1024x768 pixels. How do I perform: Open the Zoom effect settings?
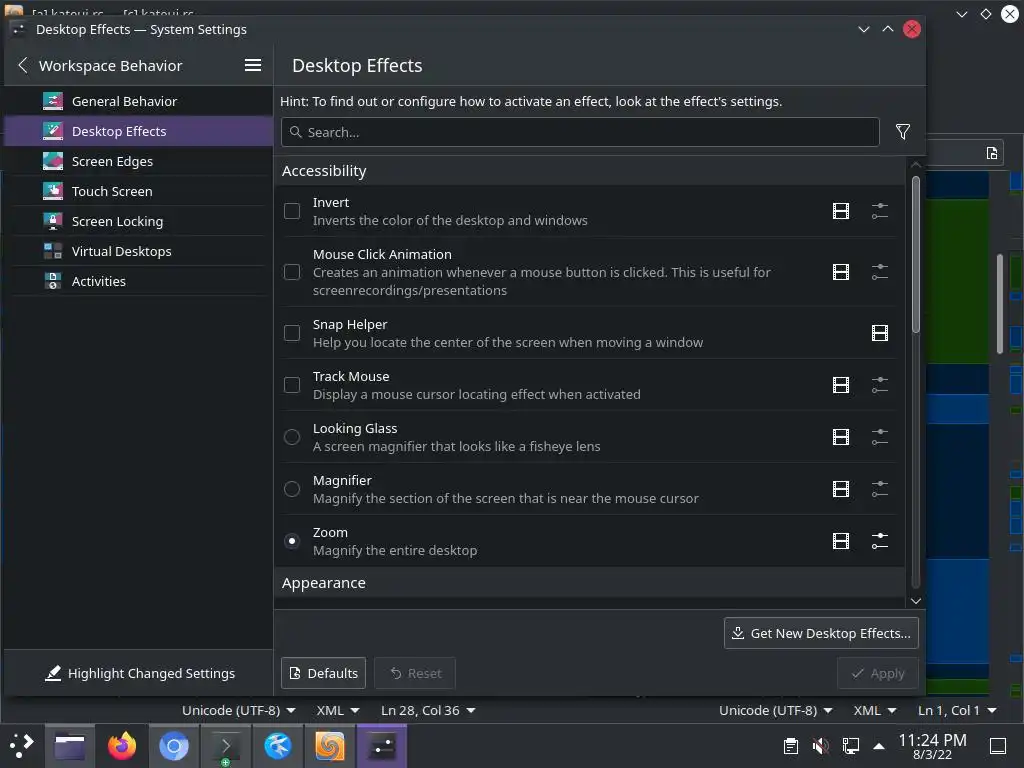(880, 541)
